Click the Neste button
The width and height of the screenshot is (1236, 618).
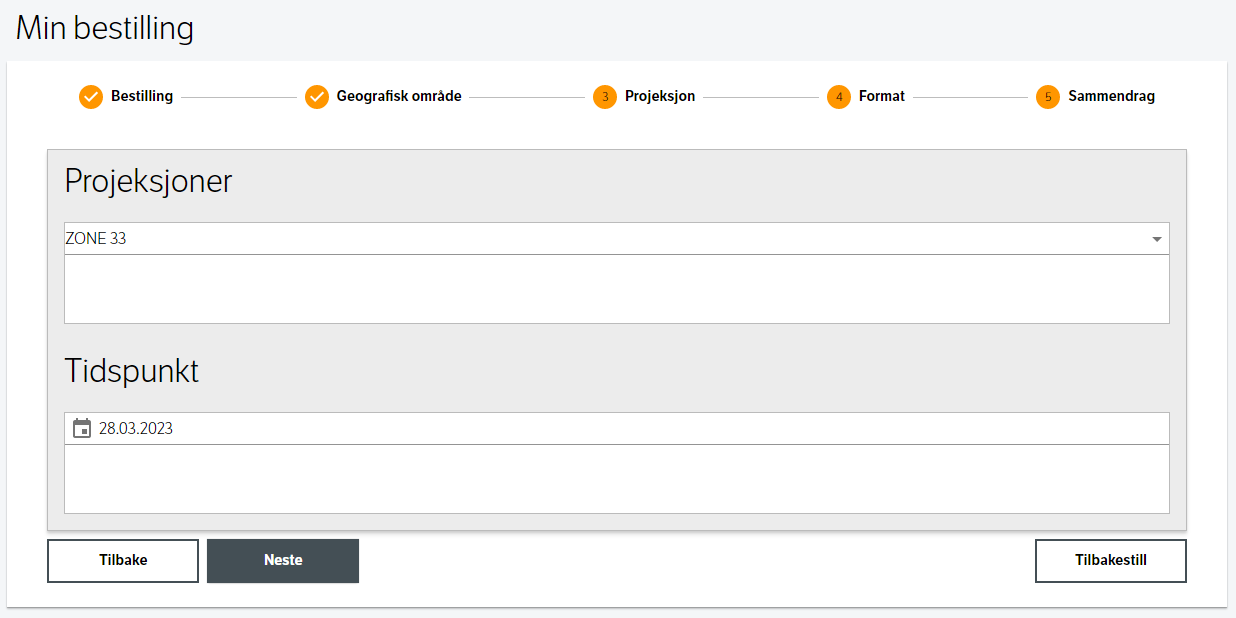[x=283, y=561]
